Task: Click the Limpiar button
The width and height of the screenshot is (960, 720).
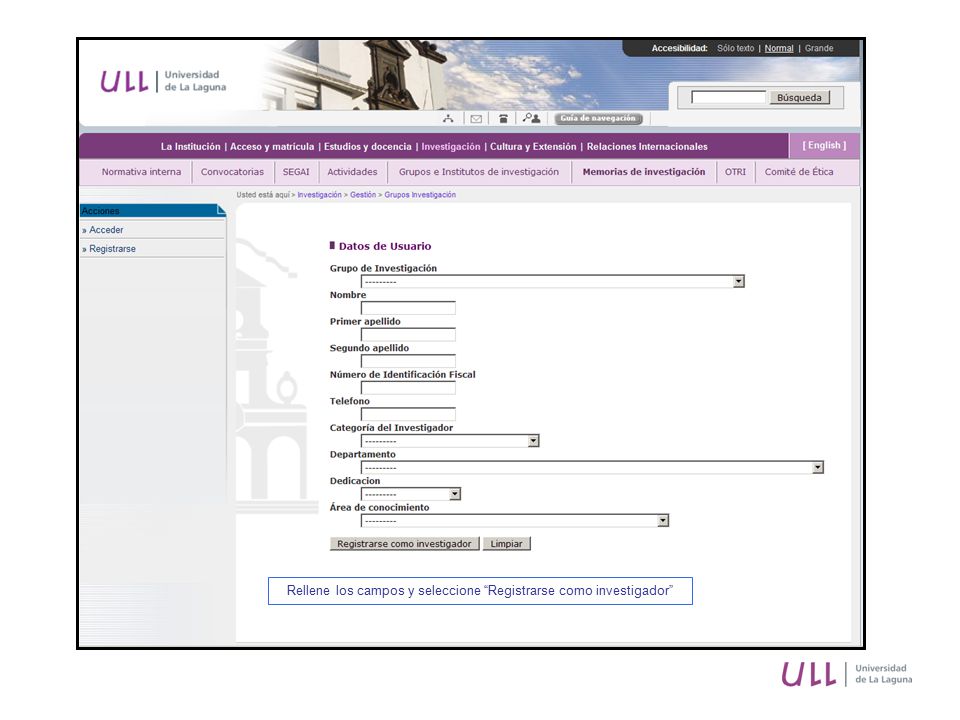Action: click(506, 544)
